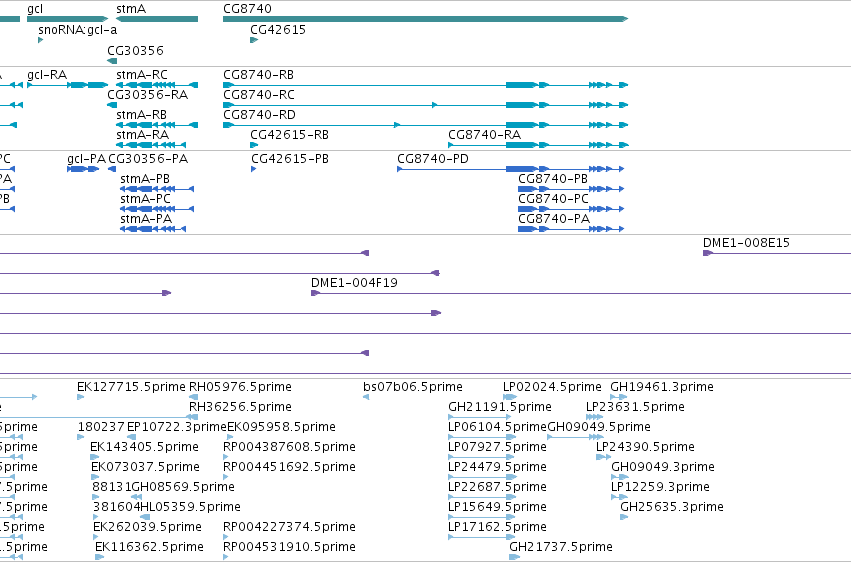
Task: Click the LP06104.5prime EST label
Action: tap(497, 427)
